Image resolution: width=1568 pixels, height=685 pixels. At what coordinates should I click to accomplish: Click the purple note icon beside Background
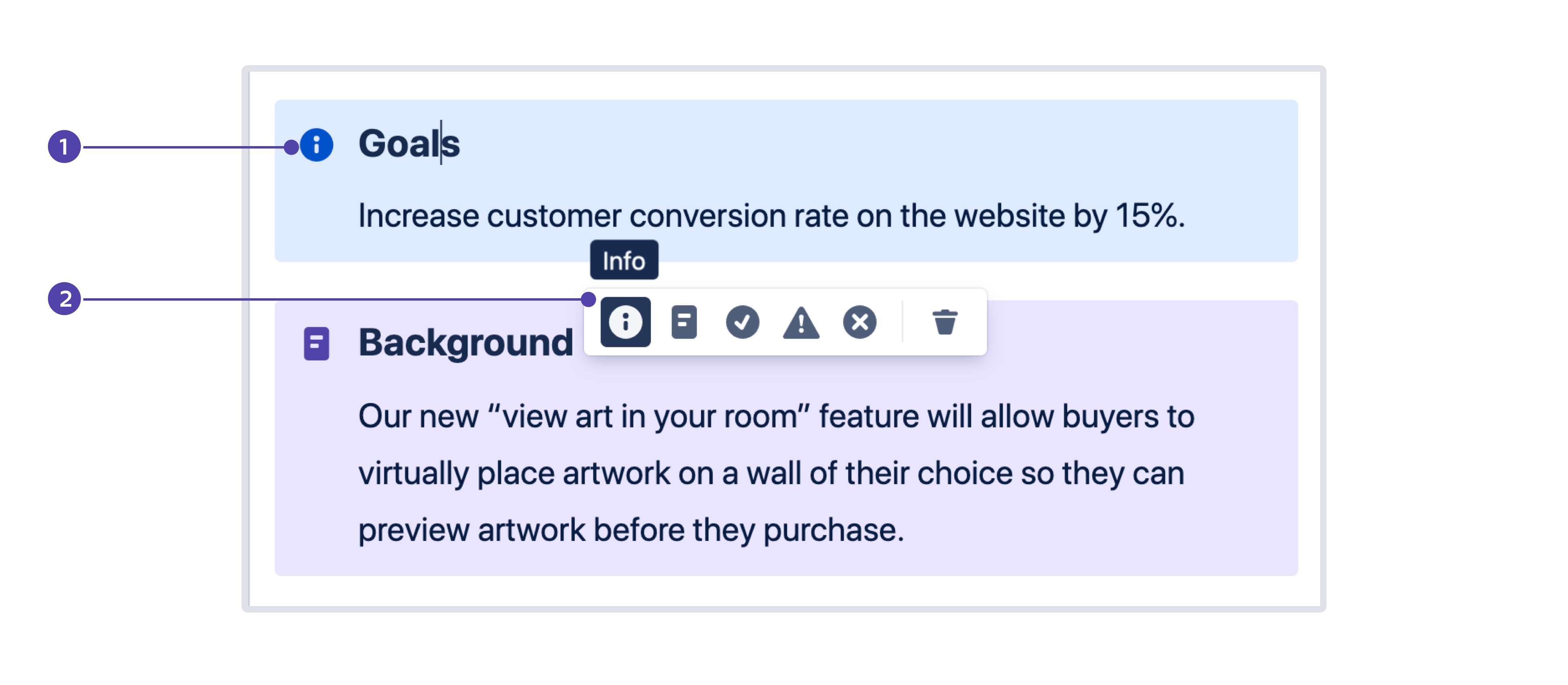pos(316,343)
